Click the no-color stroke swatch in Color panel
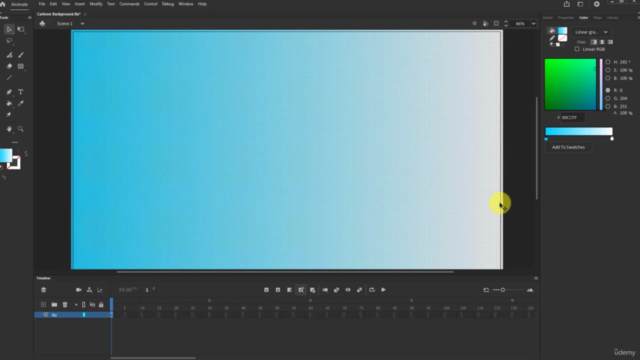The width and height of the screenshot is (640, 360). coord(562,38)
